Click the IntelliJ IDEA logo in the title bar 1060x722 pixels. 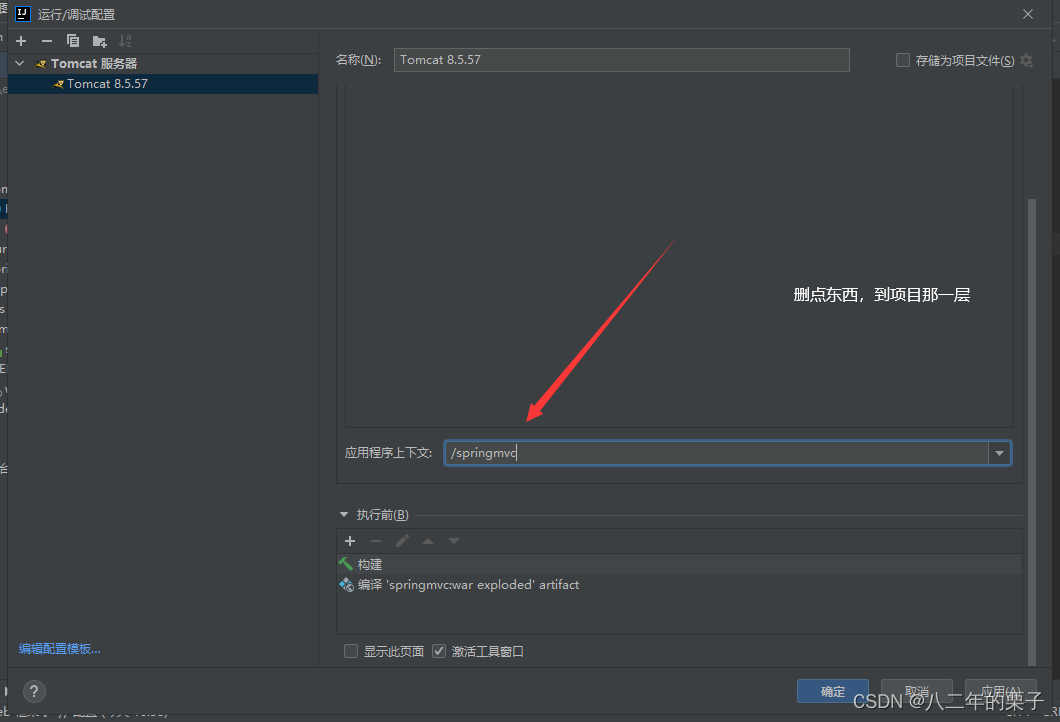(22, 14)
